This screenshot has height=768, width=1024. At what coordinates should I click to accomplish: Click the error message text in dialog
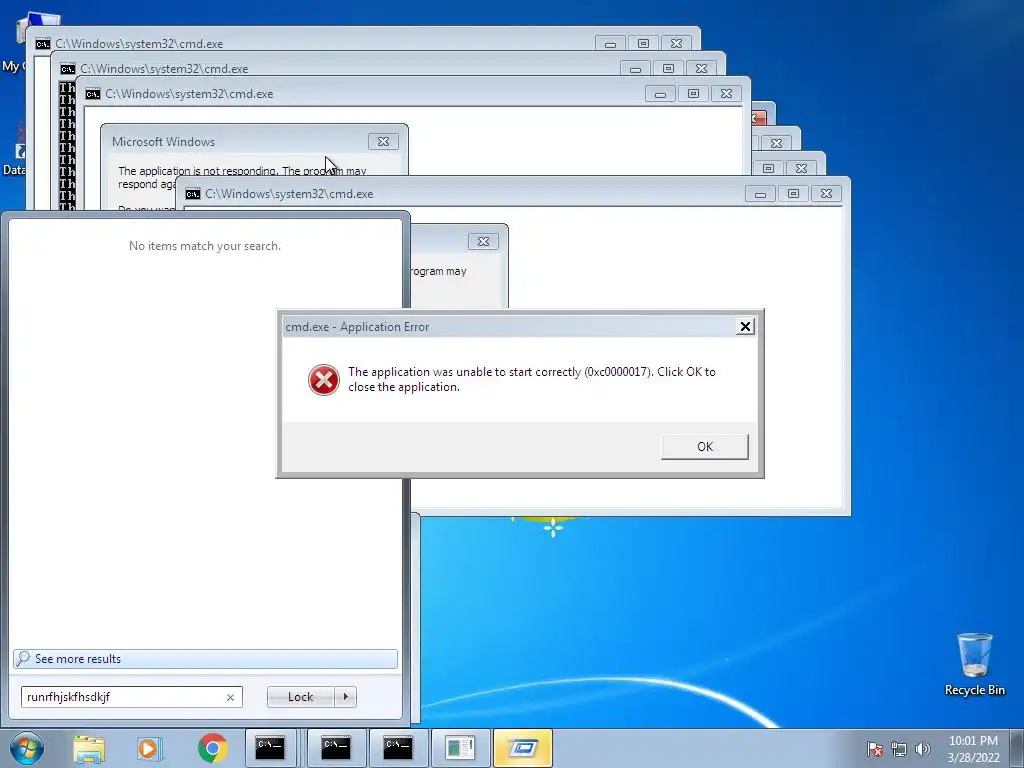[x=532, y=379]
